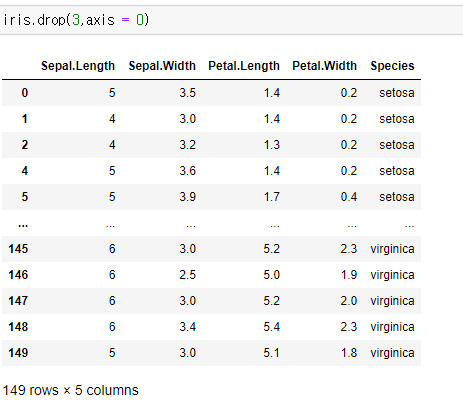The height and width of the screenshot is (402, 463).
Task: Click Petal.Length value 5.0 in row 146
Action: click(271, 275)
